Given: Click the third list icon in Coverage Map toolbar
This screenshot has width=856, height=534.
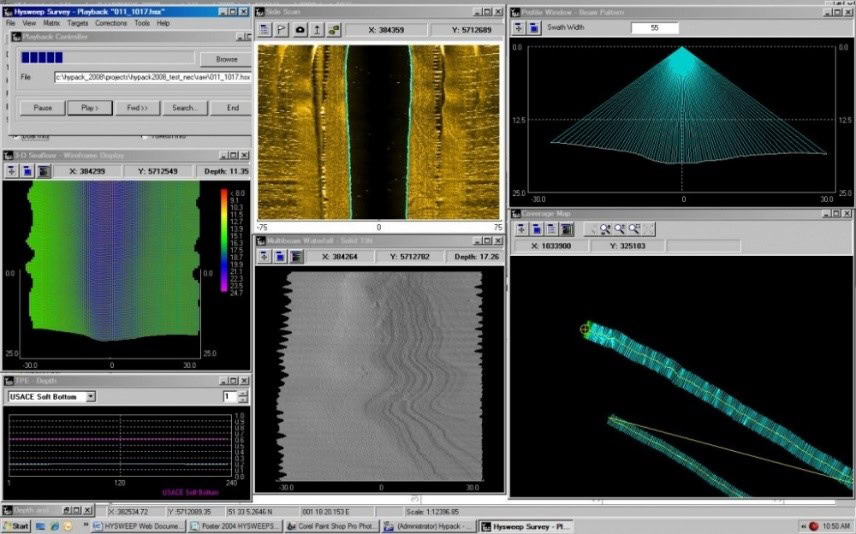Looking at the screenshot, I should 552,229.
